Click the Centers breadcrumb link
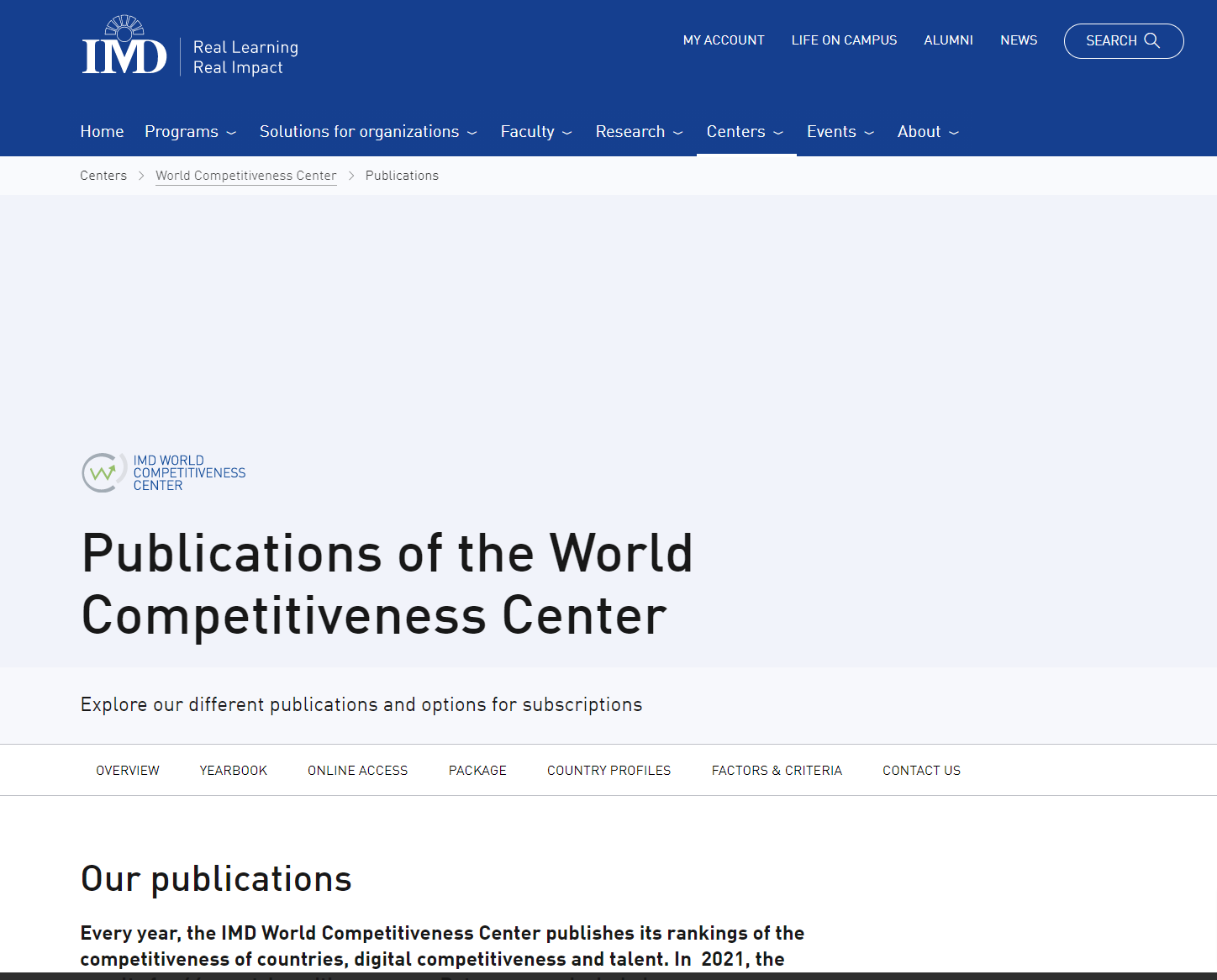This screenshot has height=980, width=1217. (103, 176)
